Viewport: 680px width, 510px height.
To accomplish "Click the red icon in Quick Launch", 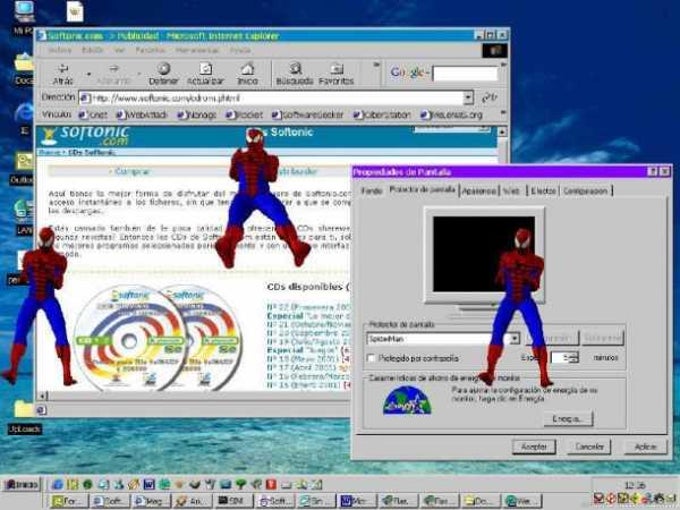I will (x=271, y=484).
